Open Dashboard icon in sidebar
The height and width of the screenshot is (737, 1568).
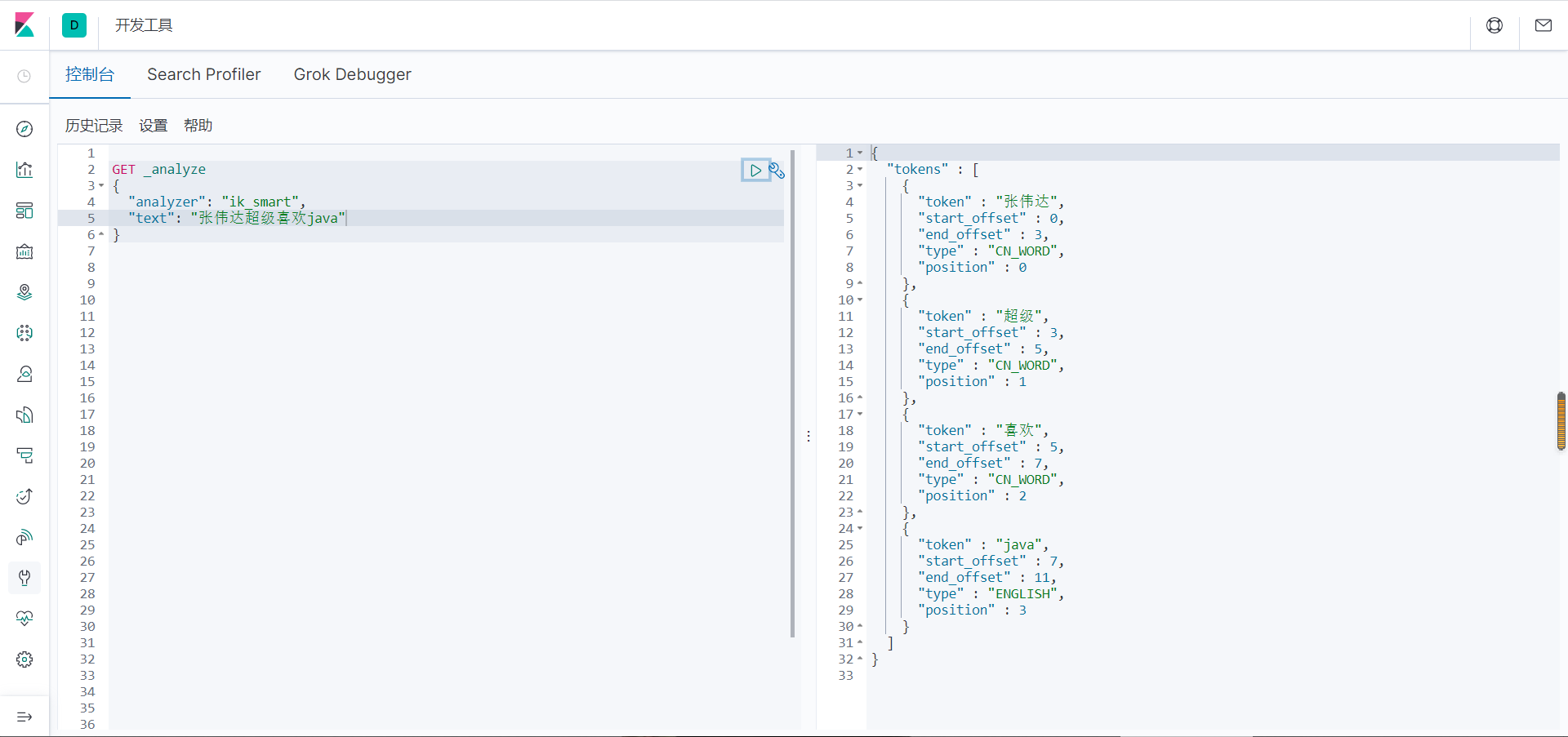[x=24, y=211]
